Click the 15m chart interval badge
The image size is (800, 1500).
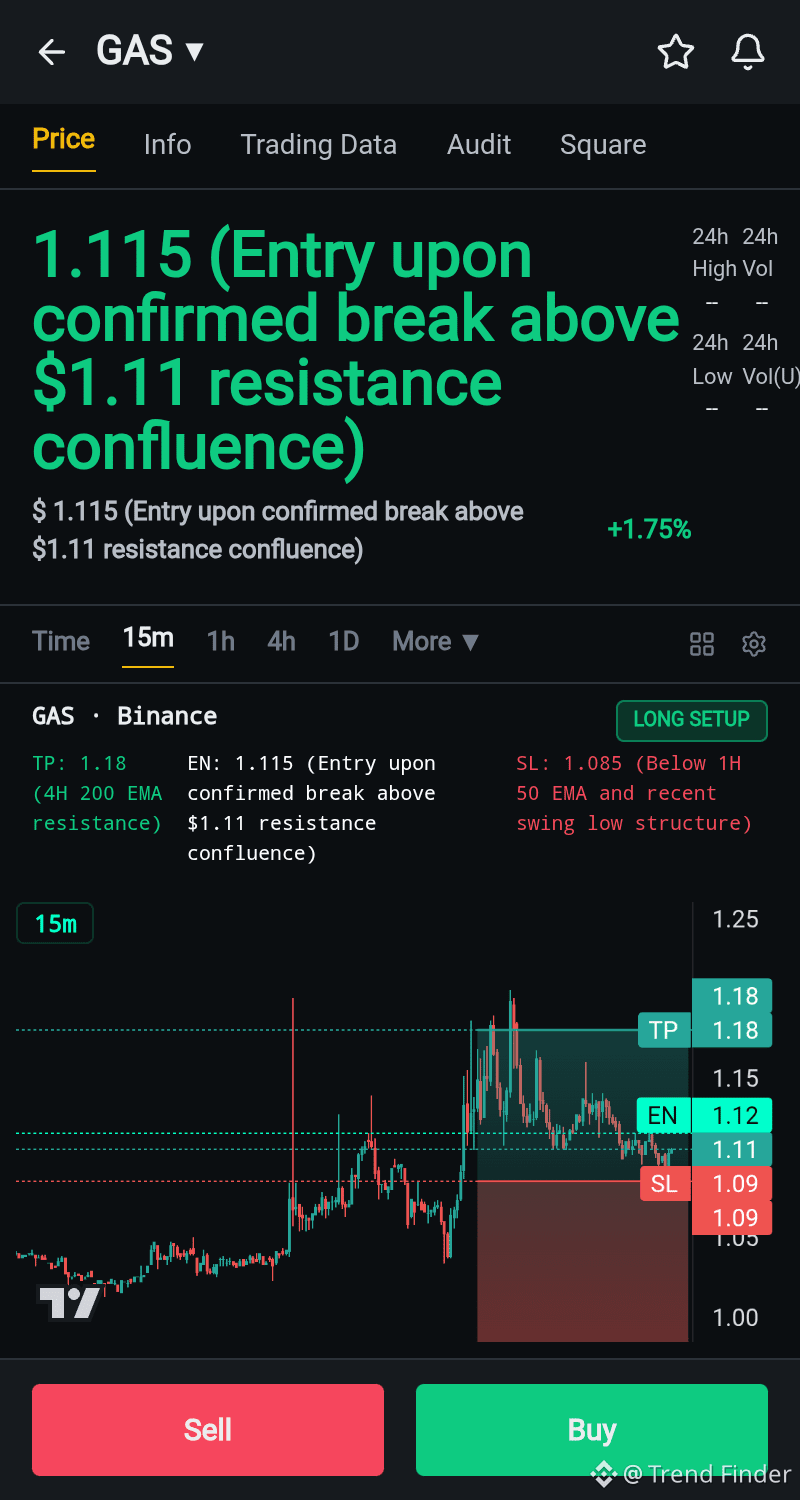click(55, 924)
